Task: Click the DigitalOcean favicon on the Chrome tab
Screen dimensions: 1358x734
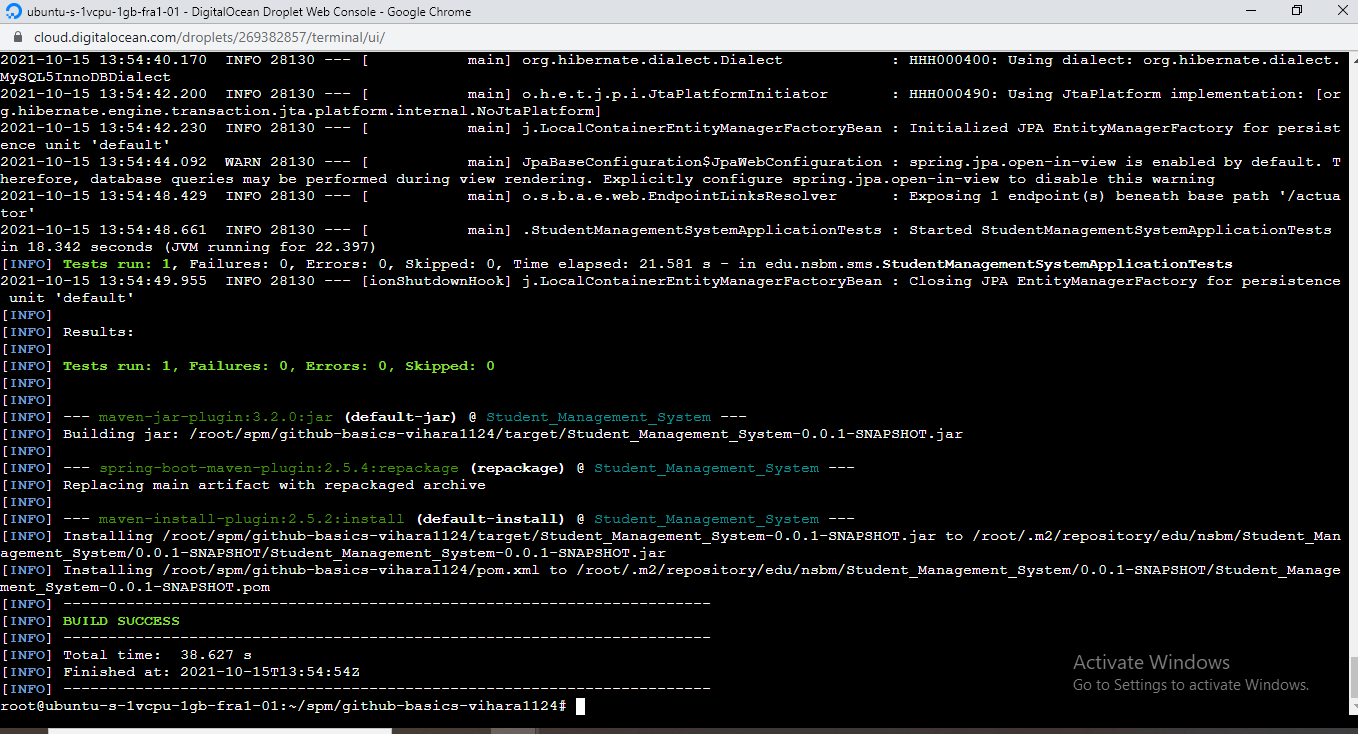Action: [x=14, y=11]
